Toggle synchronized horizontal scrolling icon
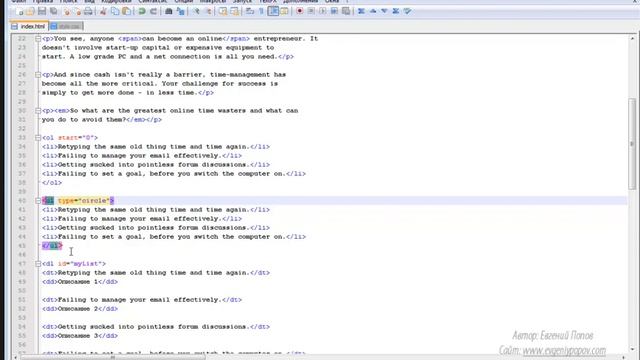Viewport: 640px width, 360px height. (234, 11)
